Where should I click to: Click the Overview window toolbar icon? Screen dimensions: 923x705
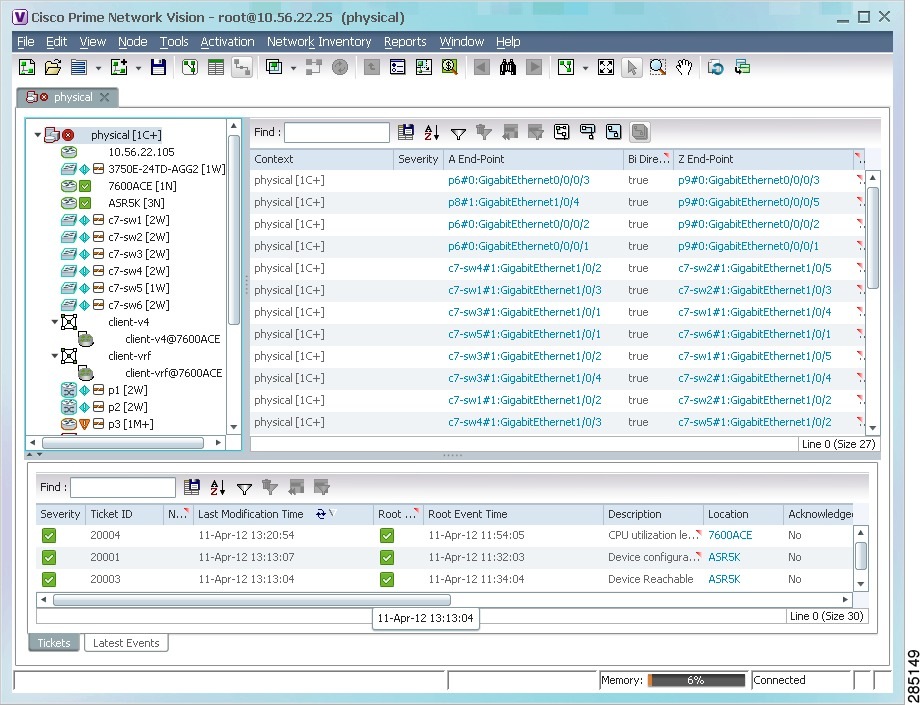(x=424, y=67)
